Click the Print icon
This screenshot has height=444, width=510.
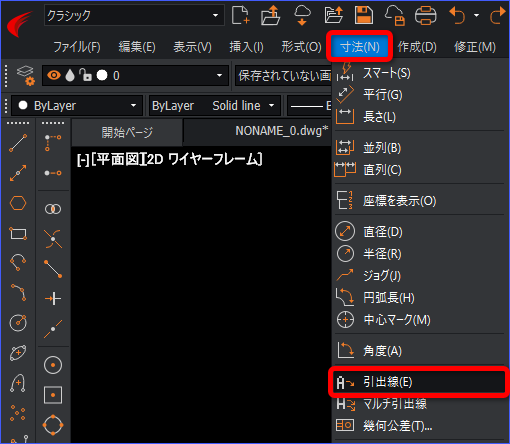pyautogui.click(x=426, y=15)
